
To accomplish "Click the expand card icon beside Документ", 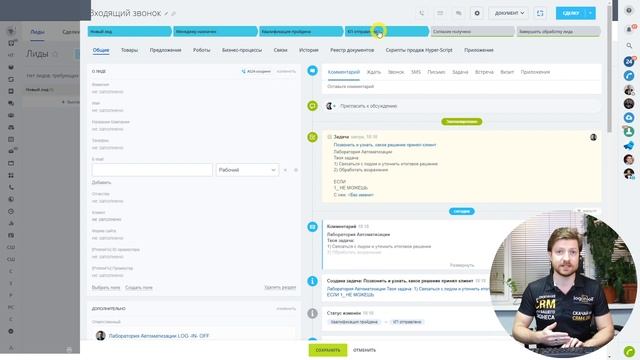I will (x=540, y=13).
